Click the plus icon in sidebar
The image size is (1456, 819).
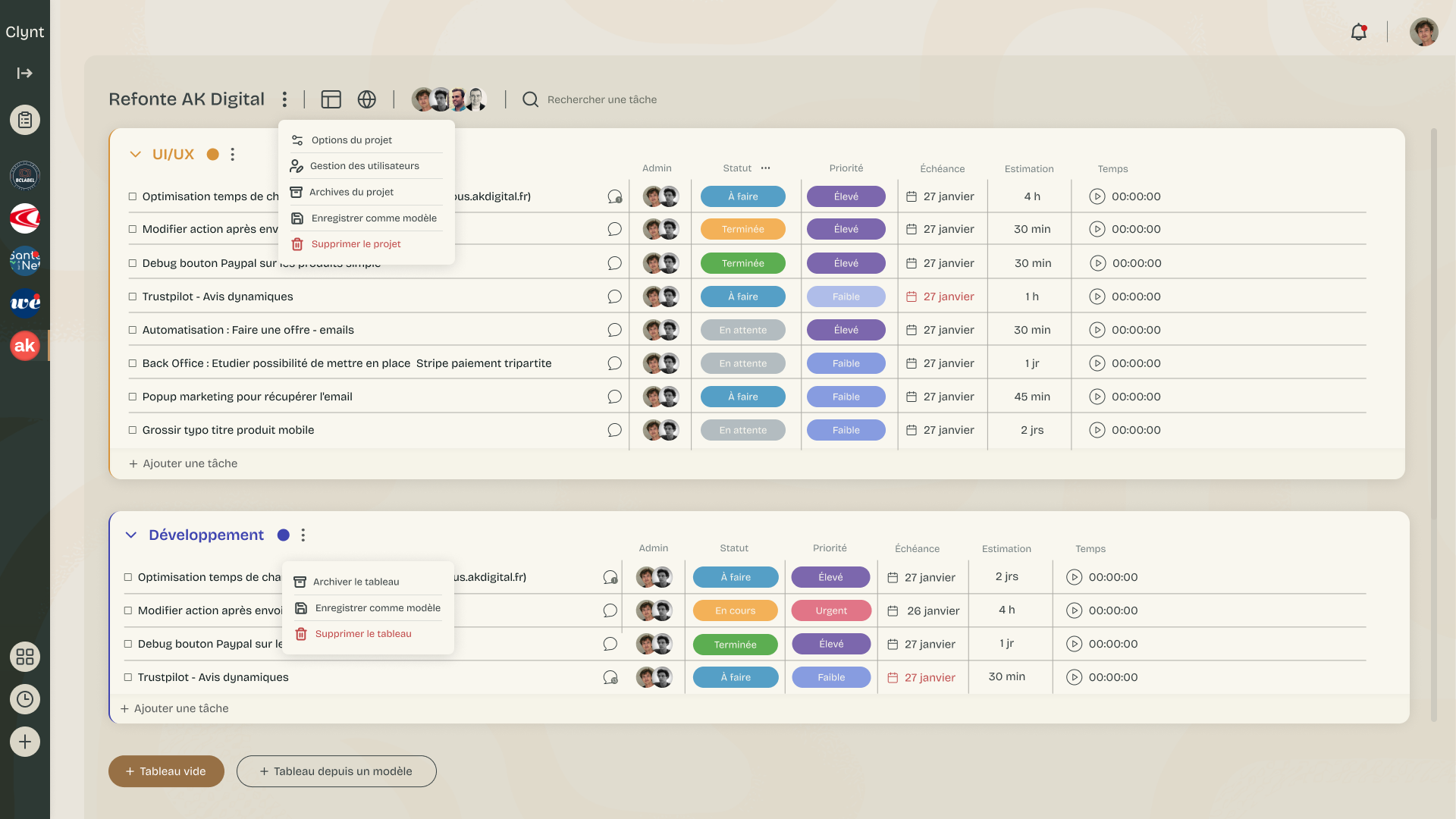coord(25,742)
